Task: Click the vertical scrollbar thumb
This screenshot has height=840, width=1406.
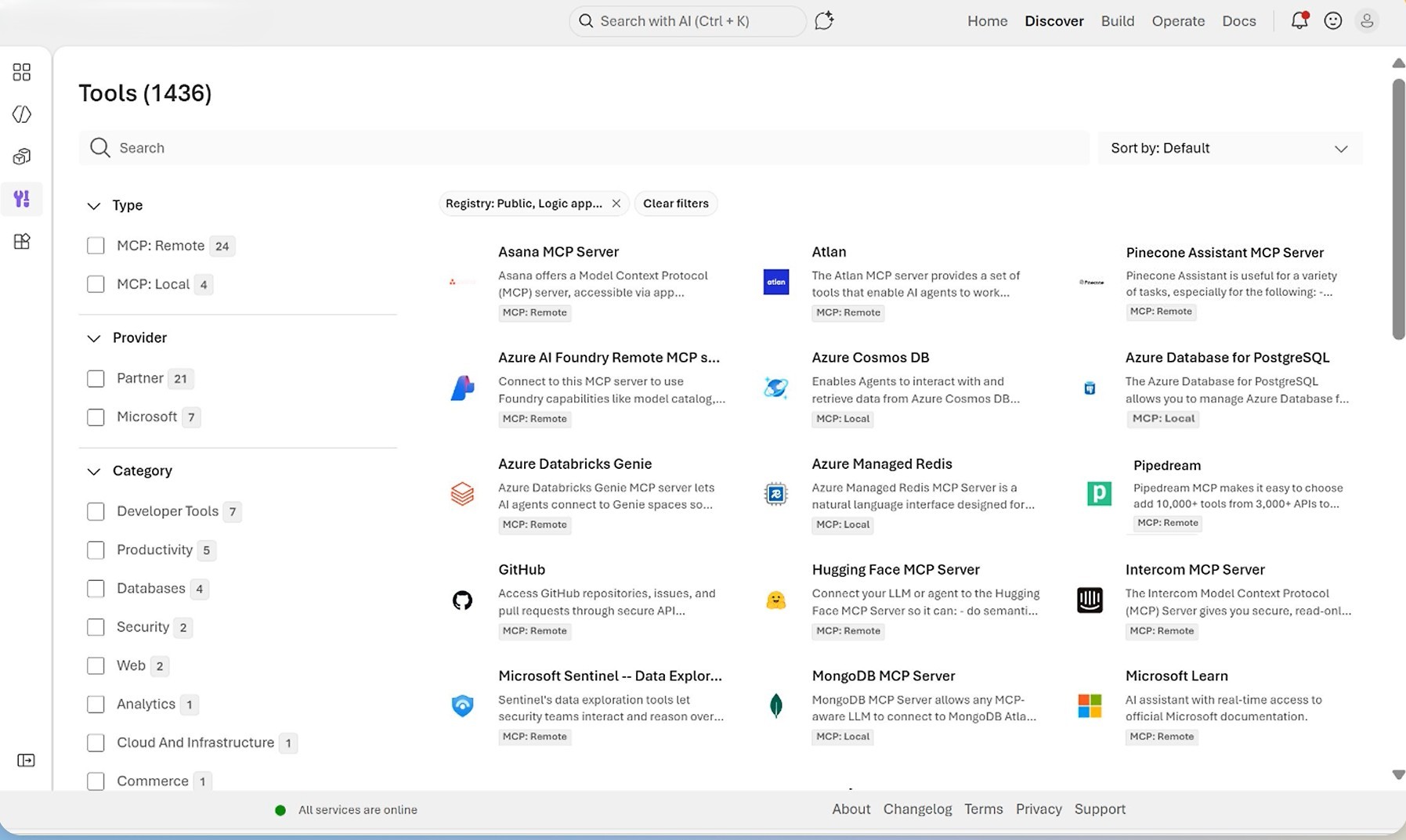Action: coord(1398,209)
